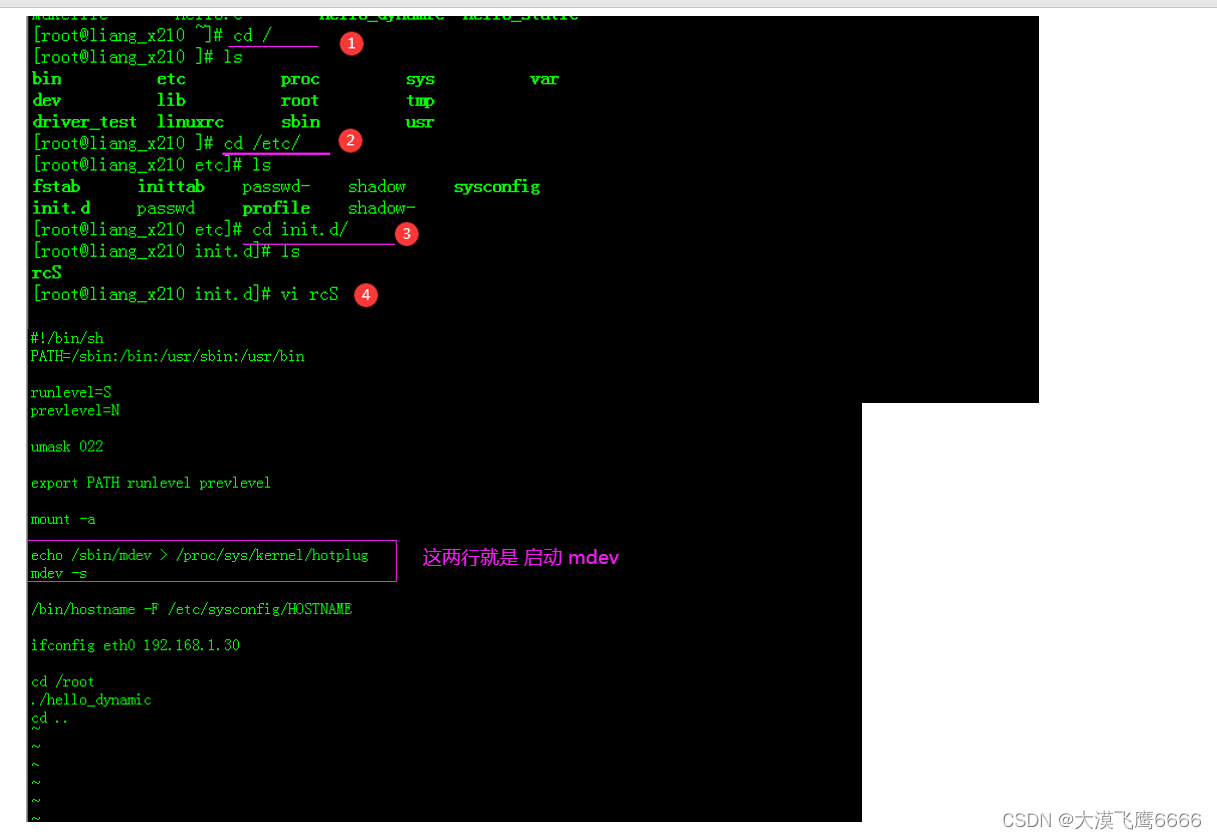
Task: Click the export PATH runlevel prevlevel line
Action: [150, 482]
